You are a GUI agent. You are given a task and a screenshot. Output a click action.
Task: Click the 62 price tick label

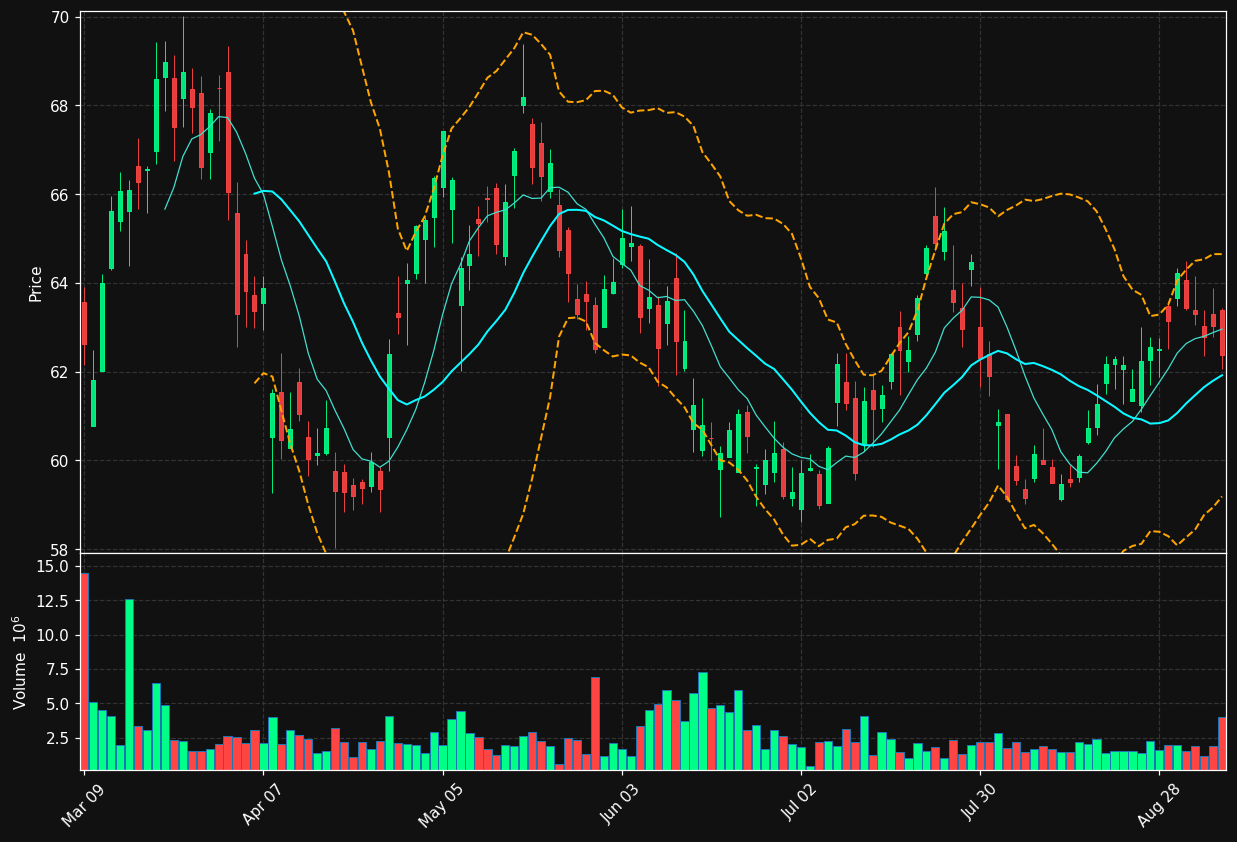(60, 372)
